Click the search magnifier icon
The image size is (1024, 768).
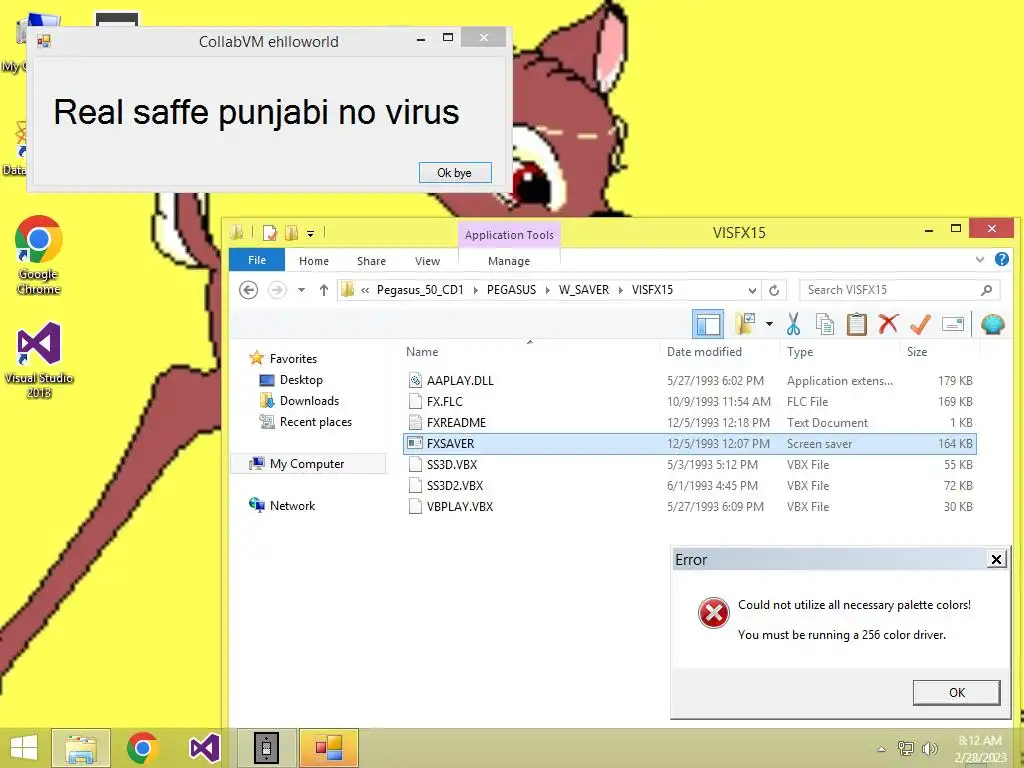pyautogui.click(x=986, y=290)
